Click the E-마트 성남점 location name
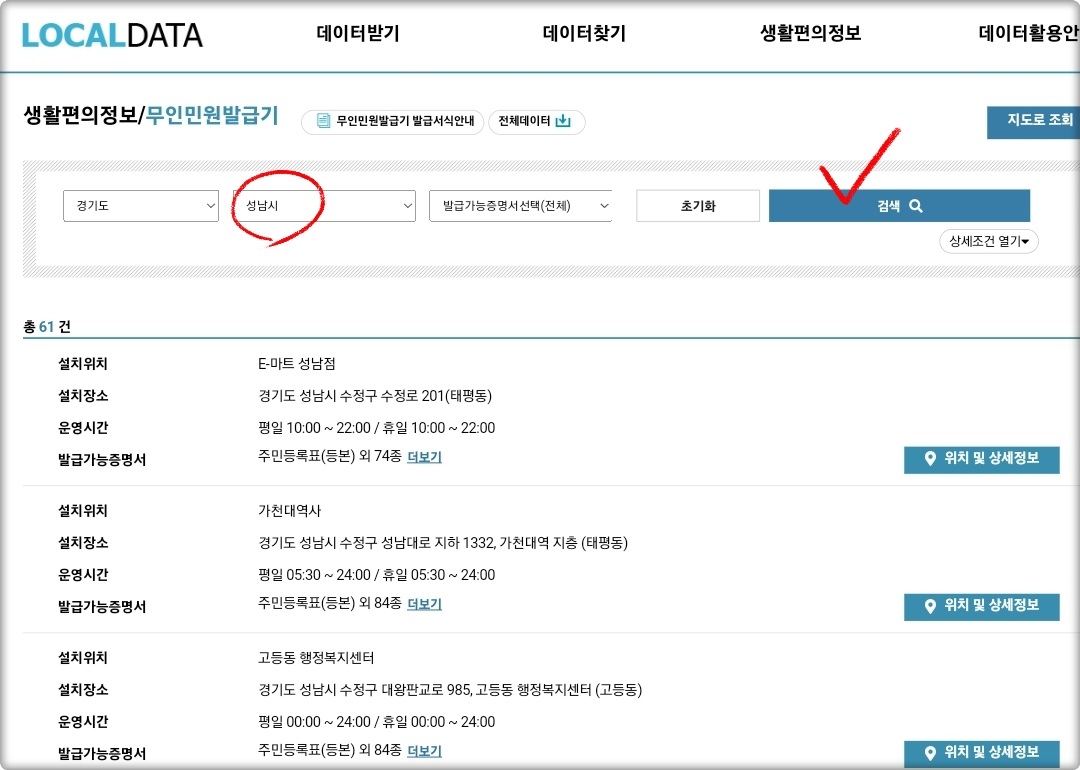This screenshot has width=1080, height=770. click(x=297, y=364)
